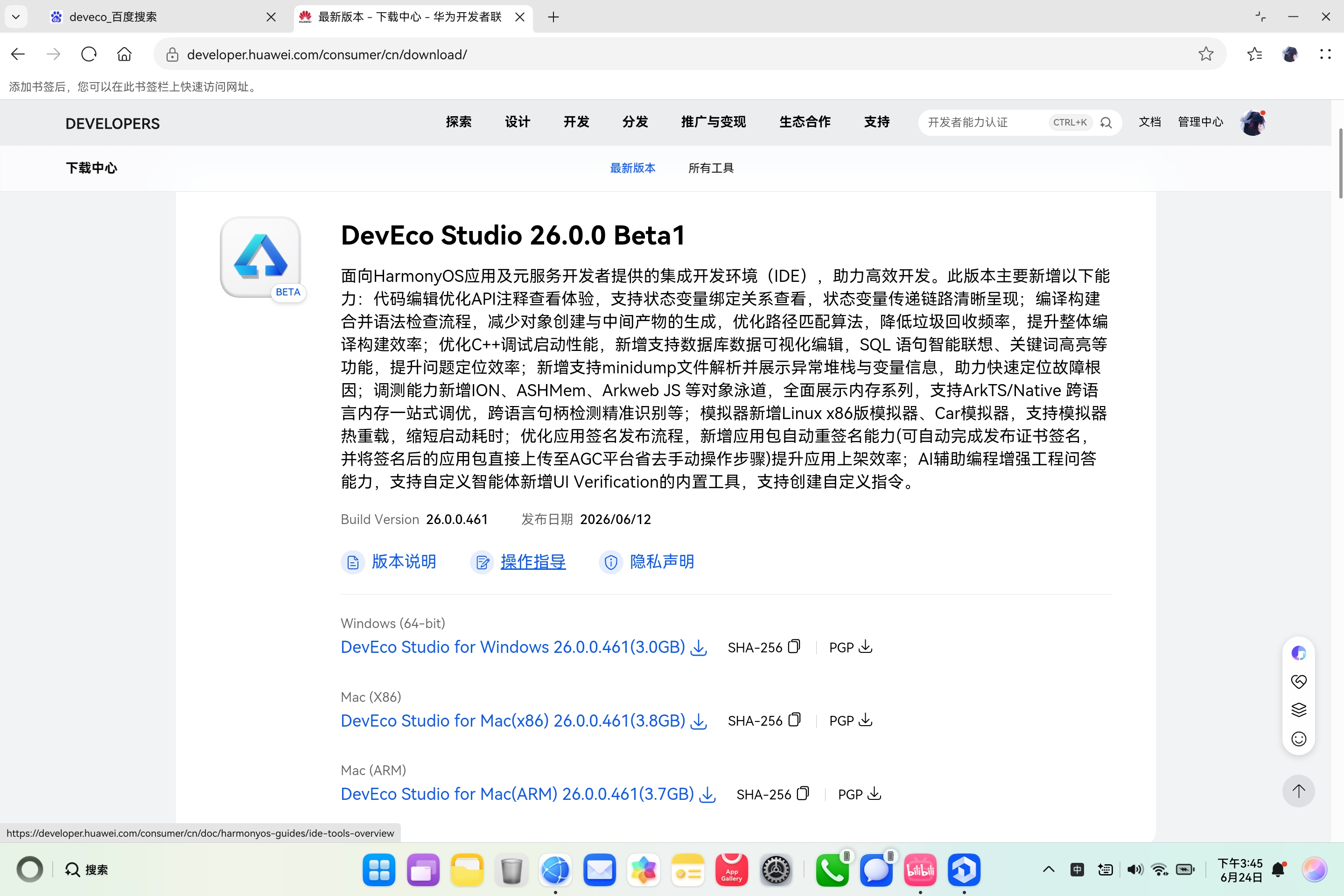Expand the system tray hidden icons chevron

pyautogui.click(x=1048, y=869)
